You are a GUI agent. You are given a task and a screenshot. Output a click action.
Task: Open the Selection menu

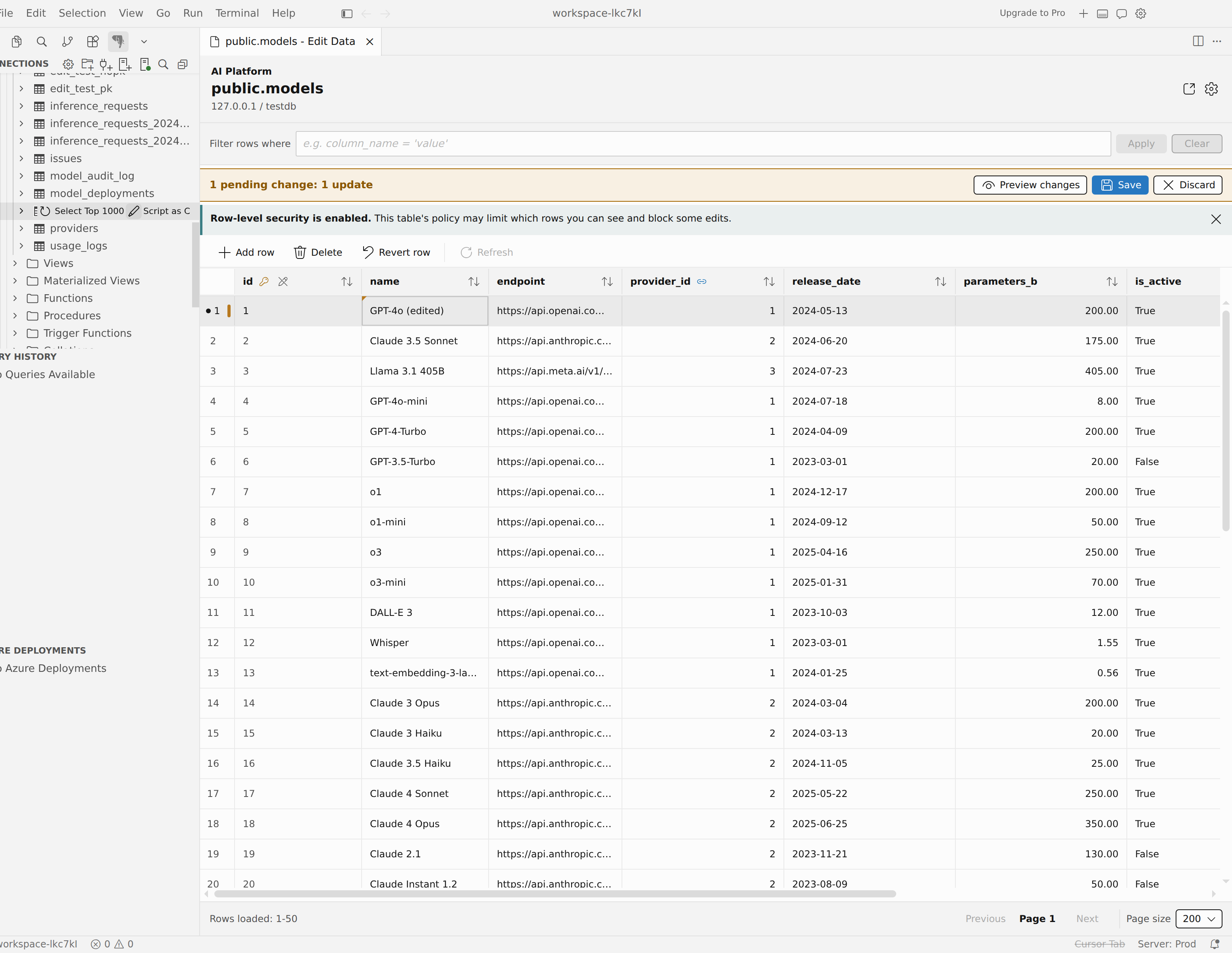(83, 13)
